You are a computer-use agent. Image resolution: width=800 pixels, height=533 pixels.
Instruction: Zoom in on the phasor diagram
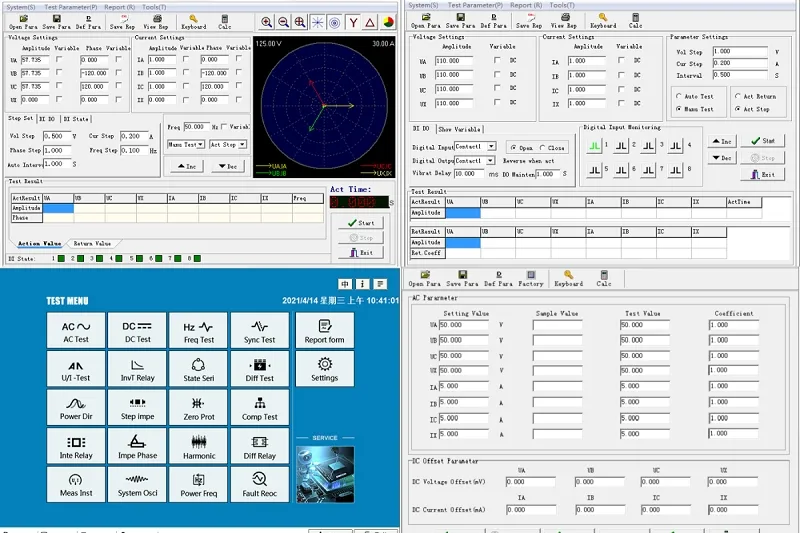[266, 22]
